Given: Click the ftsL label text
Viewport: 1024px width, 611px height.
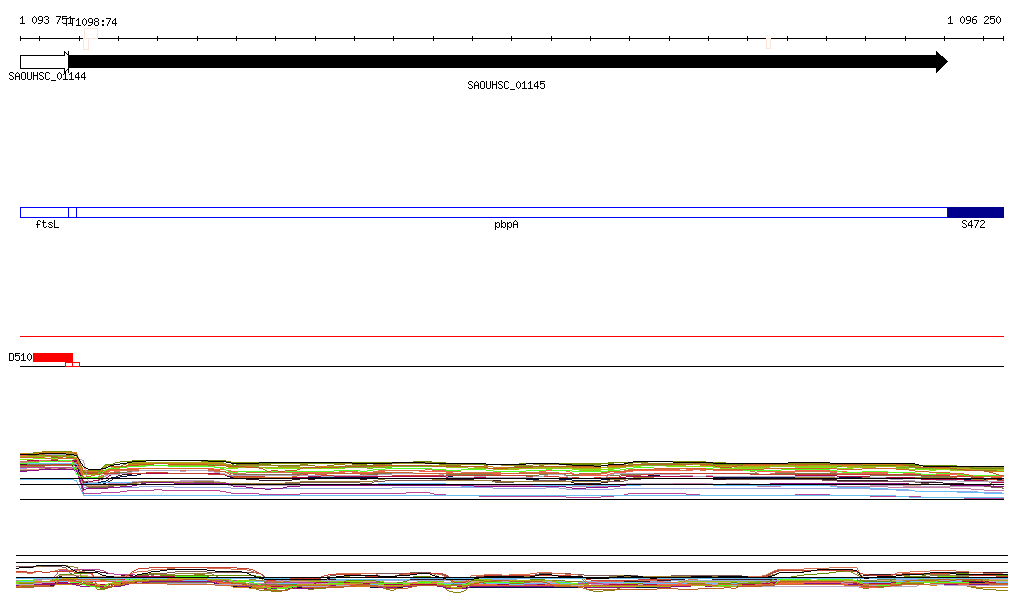Looking at the screenshot, I should tap(47, 225).
